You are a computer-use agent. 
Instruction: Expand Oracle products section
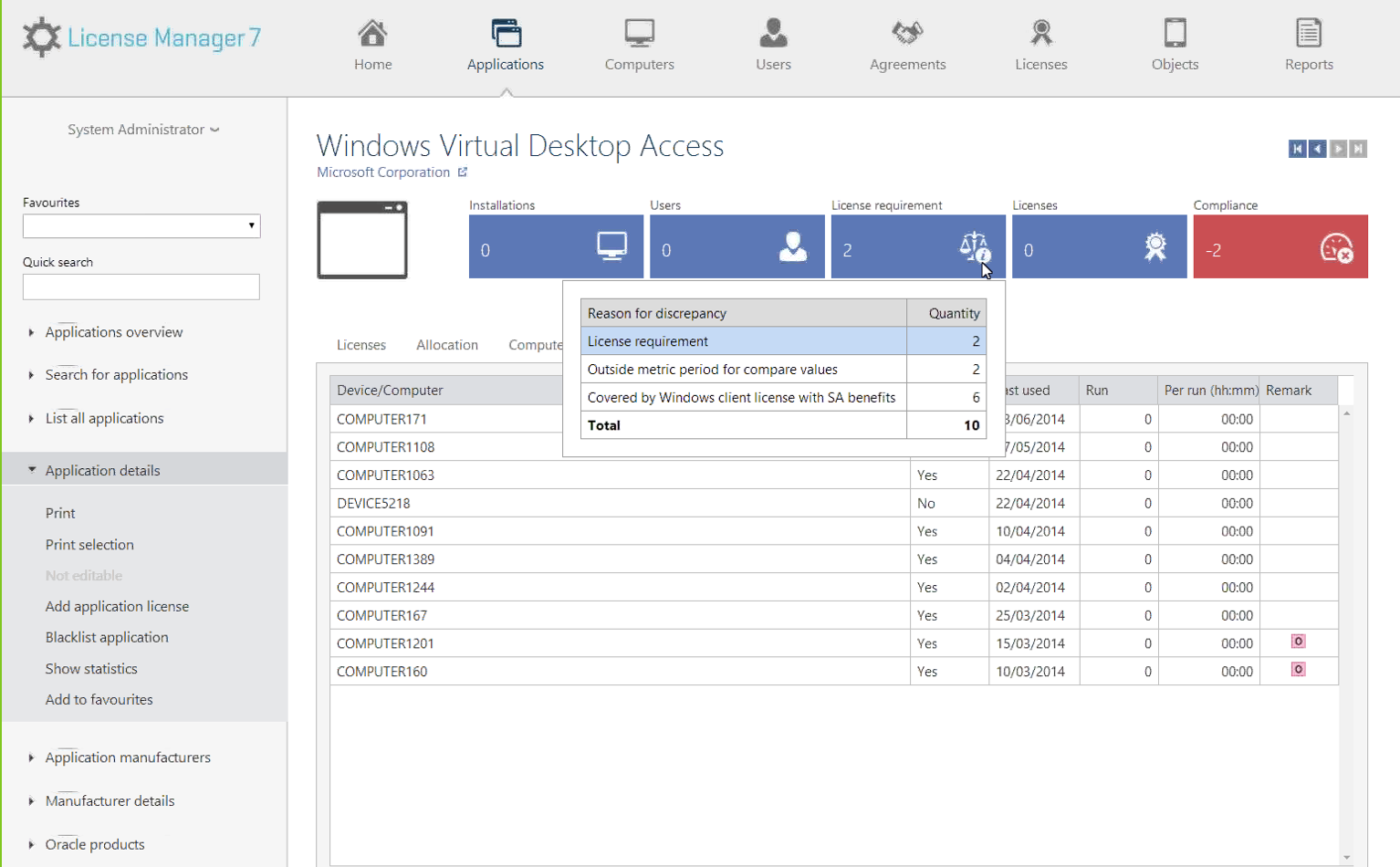pos(94,844)
